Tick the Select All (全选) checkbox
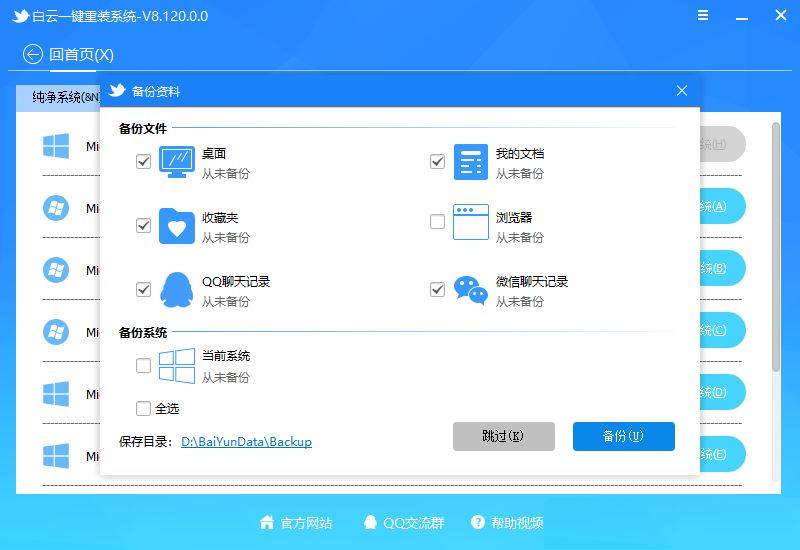 point(143,408)
